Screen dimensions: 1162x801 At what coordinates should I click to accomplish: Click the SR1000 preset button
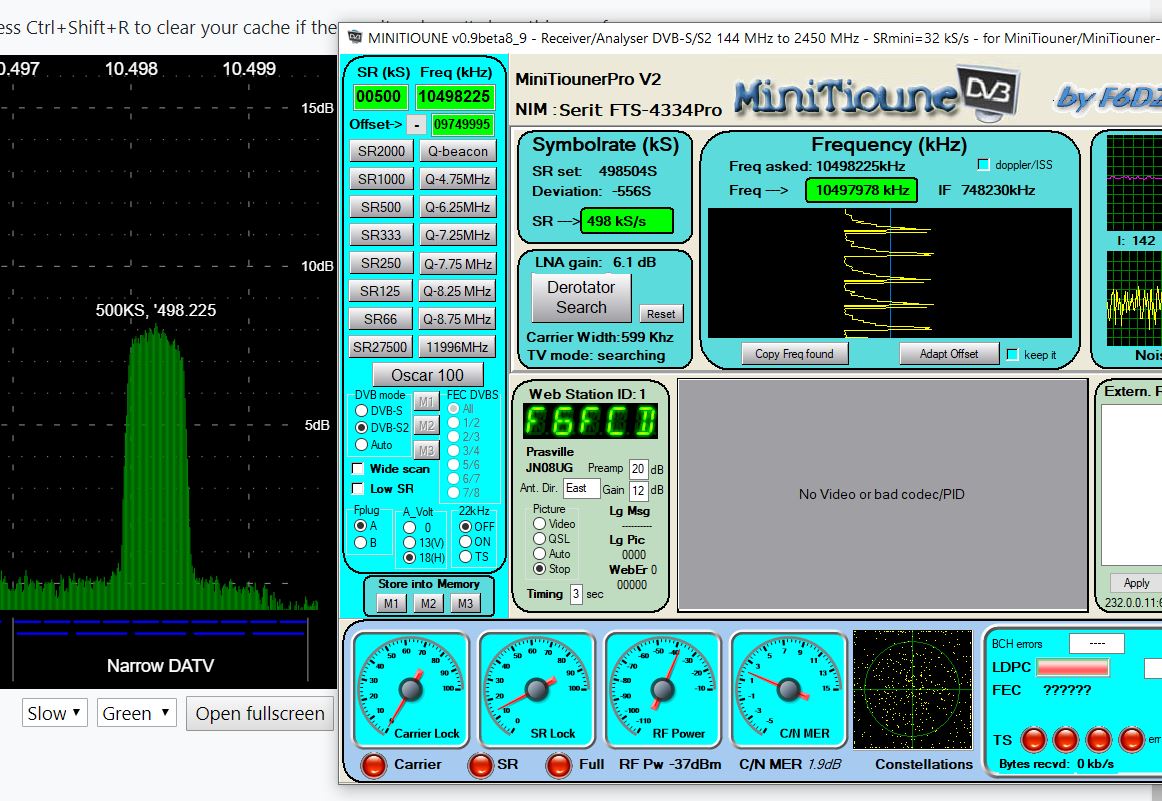(x=381, y=179)
